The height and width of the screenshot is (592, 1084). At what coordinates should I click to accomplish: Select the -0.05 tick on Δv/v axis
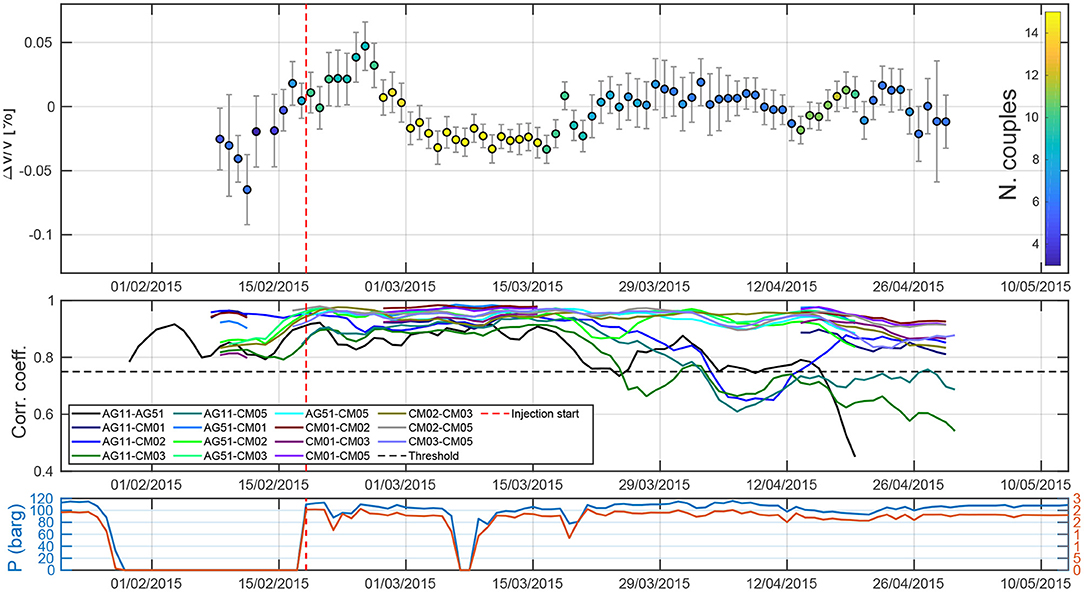(x=38, y=171)
